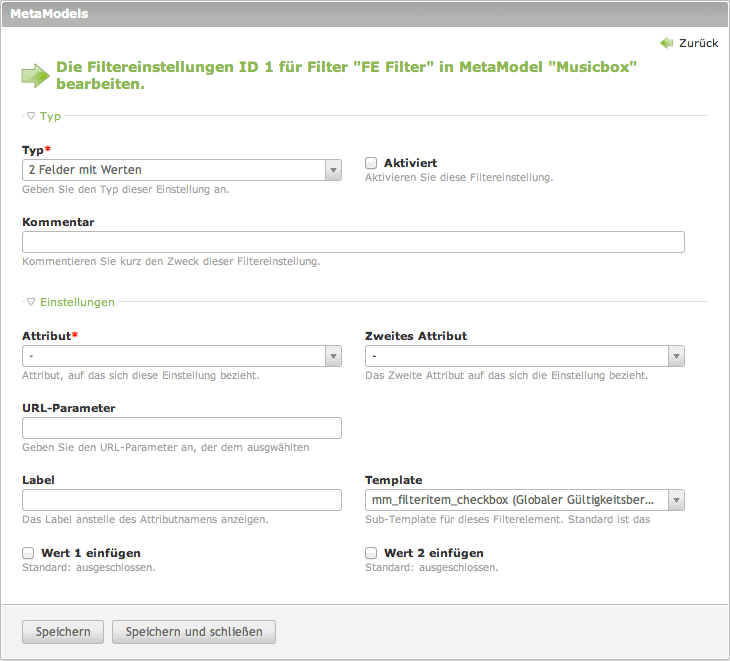Open the Zweites Attribut dropdown

tap(524, 357)
